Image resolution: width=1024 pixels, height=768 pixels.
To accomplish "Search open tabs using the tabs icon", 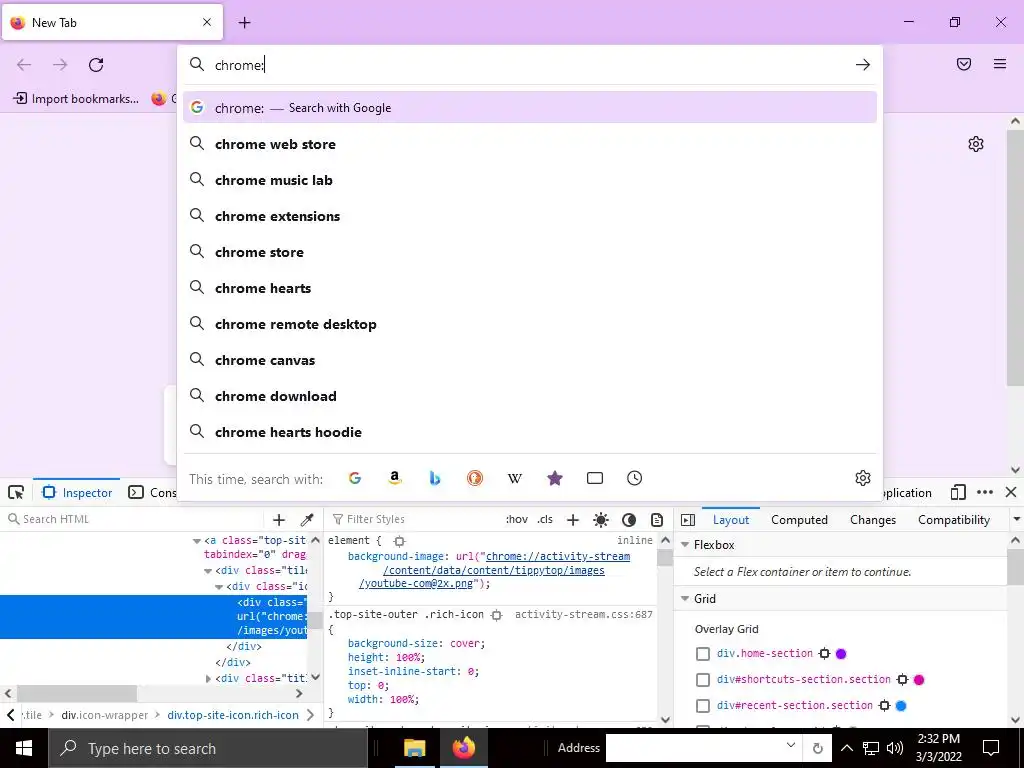I will click(x=595, y=478).
